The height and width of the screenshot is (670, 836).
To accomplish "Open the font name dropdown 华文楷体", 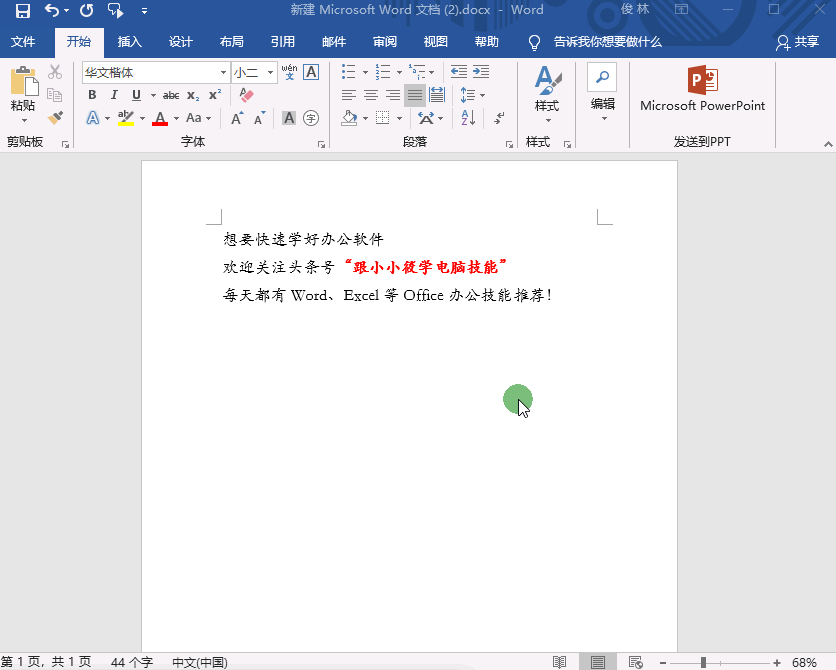I will (x=223, y=73).
